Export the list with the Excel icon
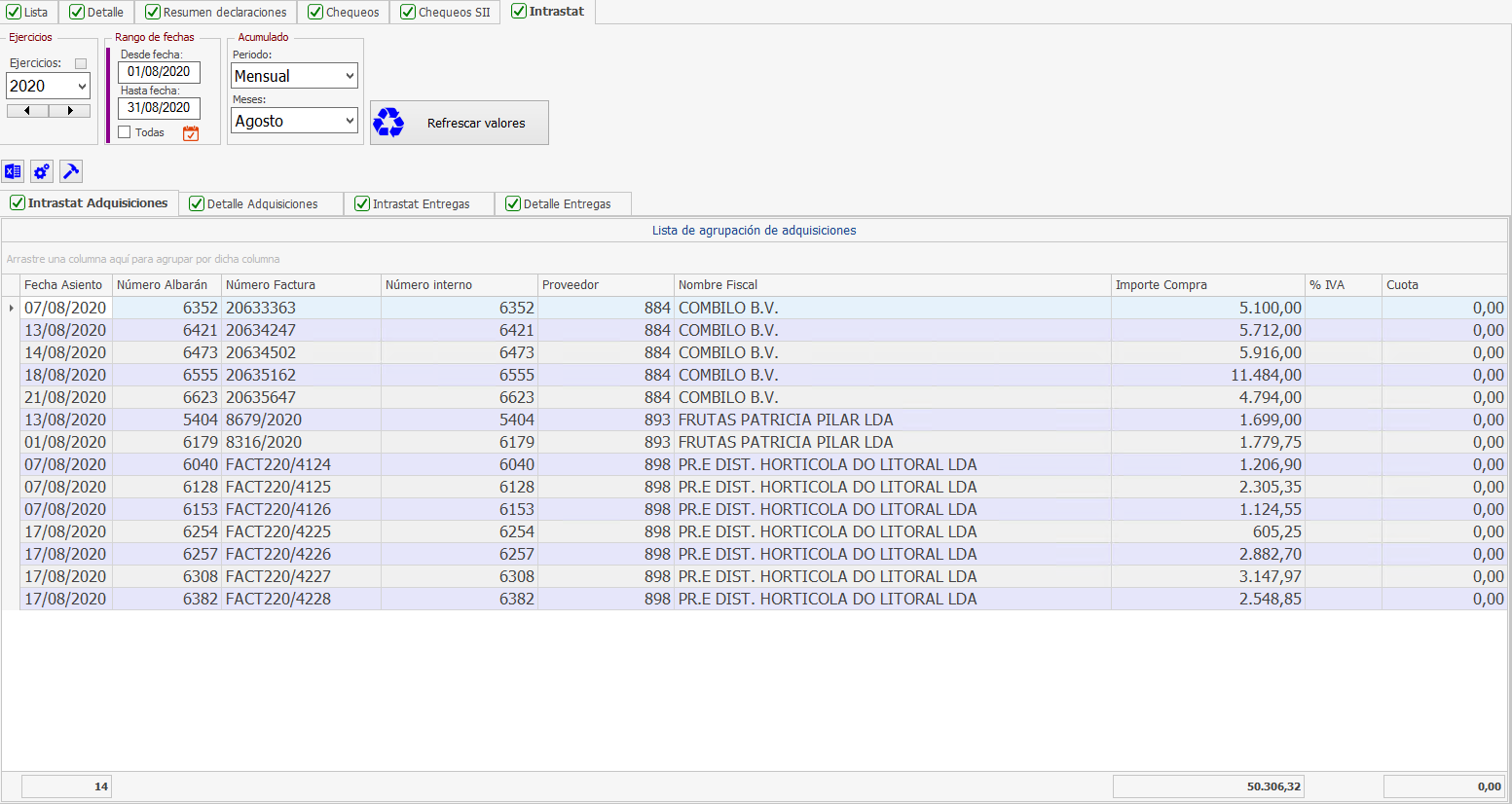Image resolution: width=1512 pixels, height=804 pixels. tap(13, 172)
